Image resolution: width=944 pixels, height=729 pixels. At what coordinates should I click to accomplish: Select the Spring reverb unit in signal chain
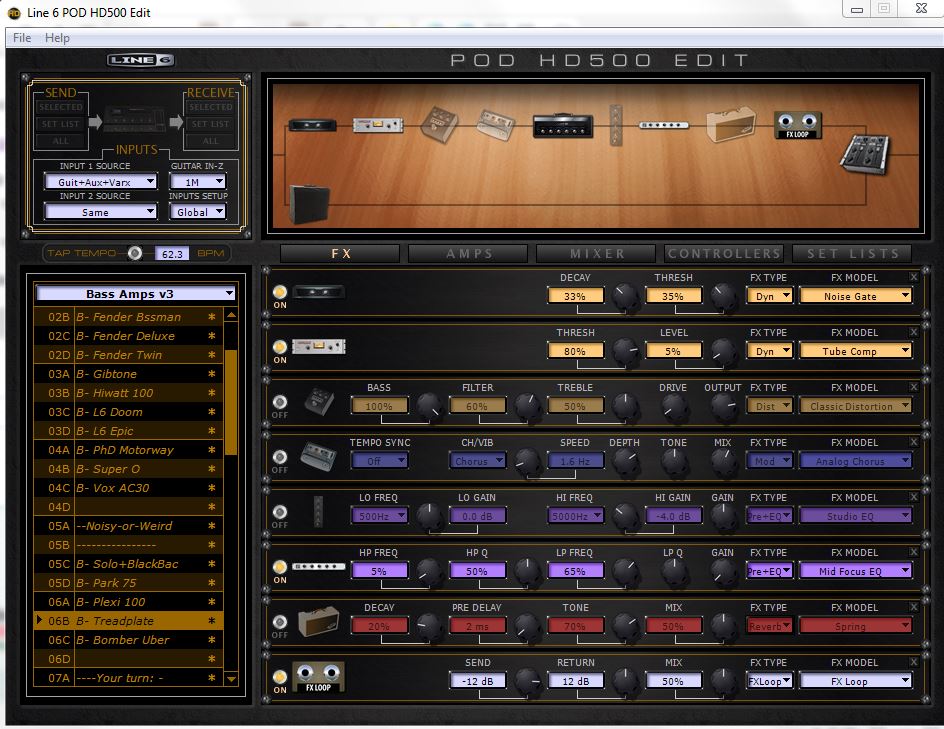[730, 125]
